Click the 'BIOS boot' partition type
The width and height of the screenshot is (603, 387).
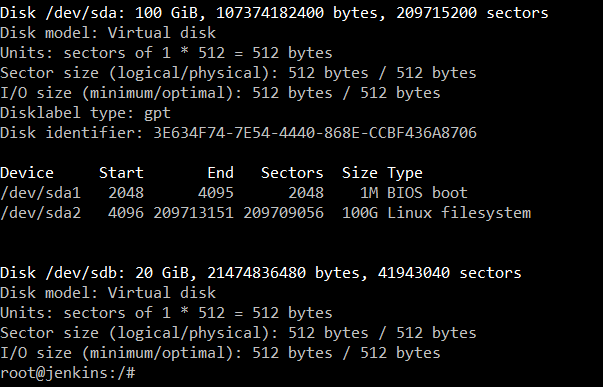427,193
